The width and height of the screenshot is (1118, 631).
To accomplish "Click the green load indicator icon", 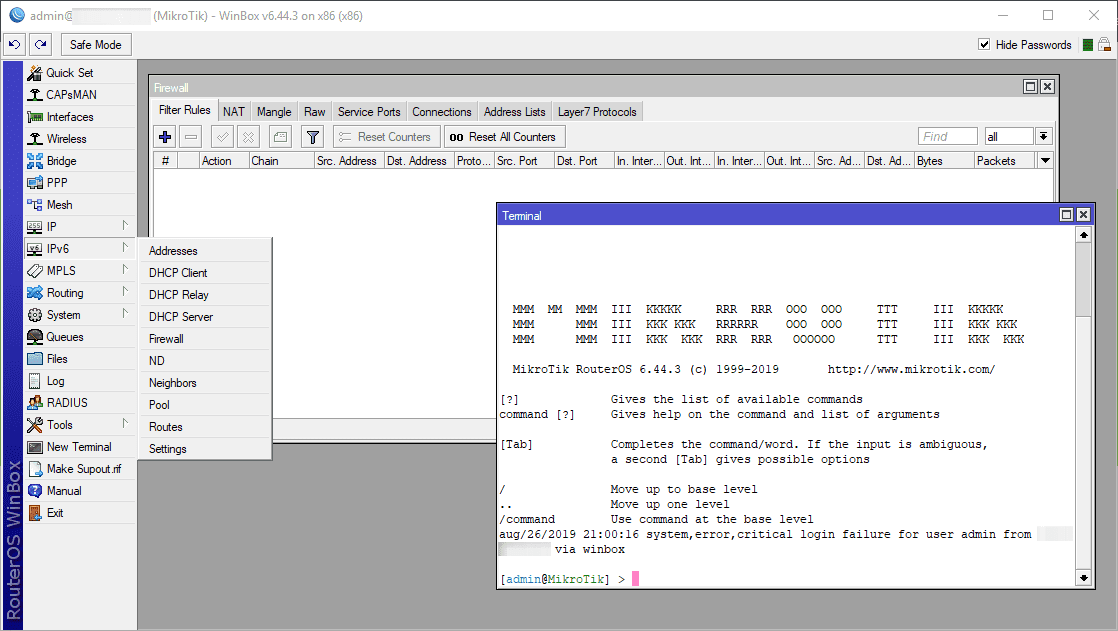I will [1087, 45].
